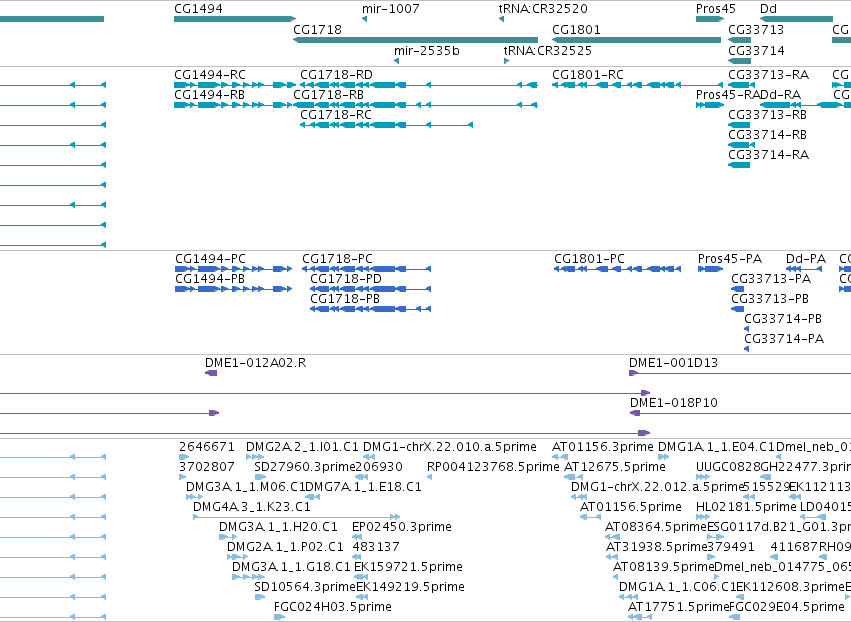The image size is (851, 622).
Task: Click EST feature 3702807
Action: [182, 478]
